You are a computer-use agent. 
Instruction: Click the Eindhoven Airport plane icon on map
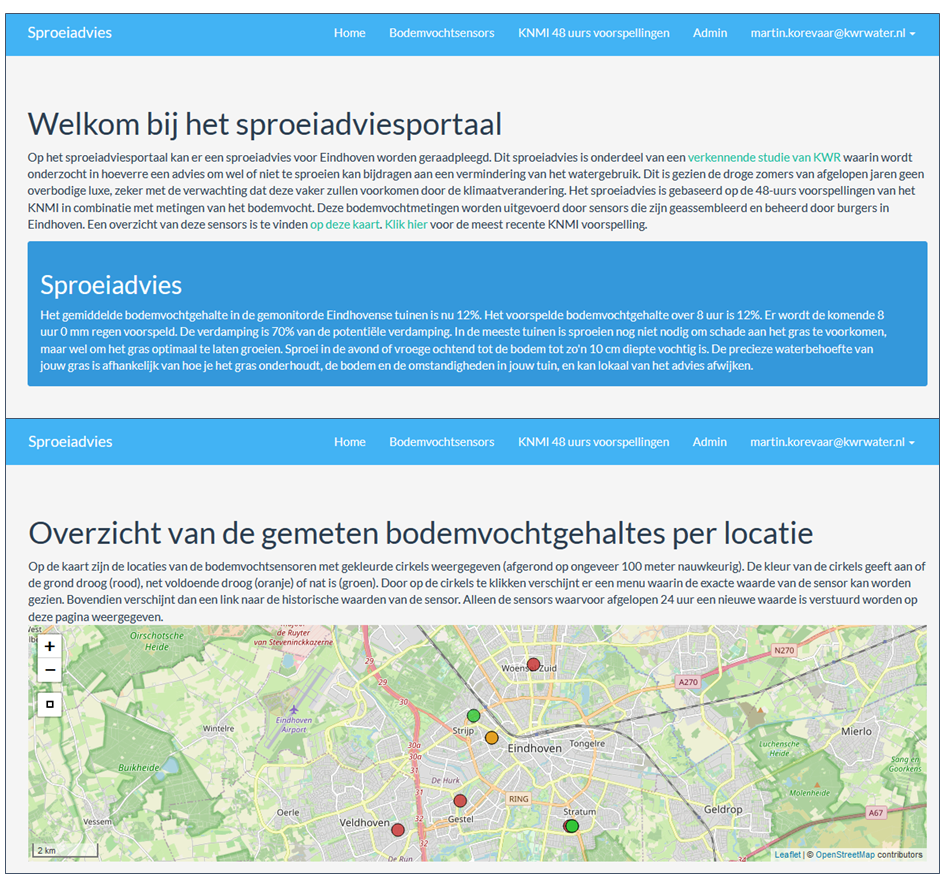click(293, 710)
